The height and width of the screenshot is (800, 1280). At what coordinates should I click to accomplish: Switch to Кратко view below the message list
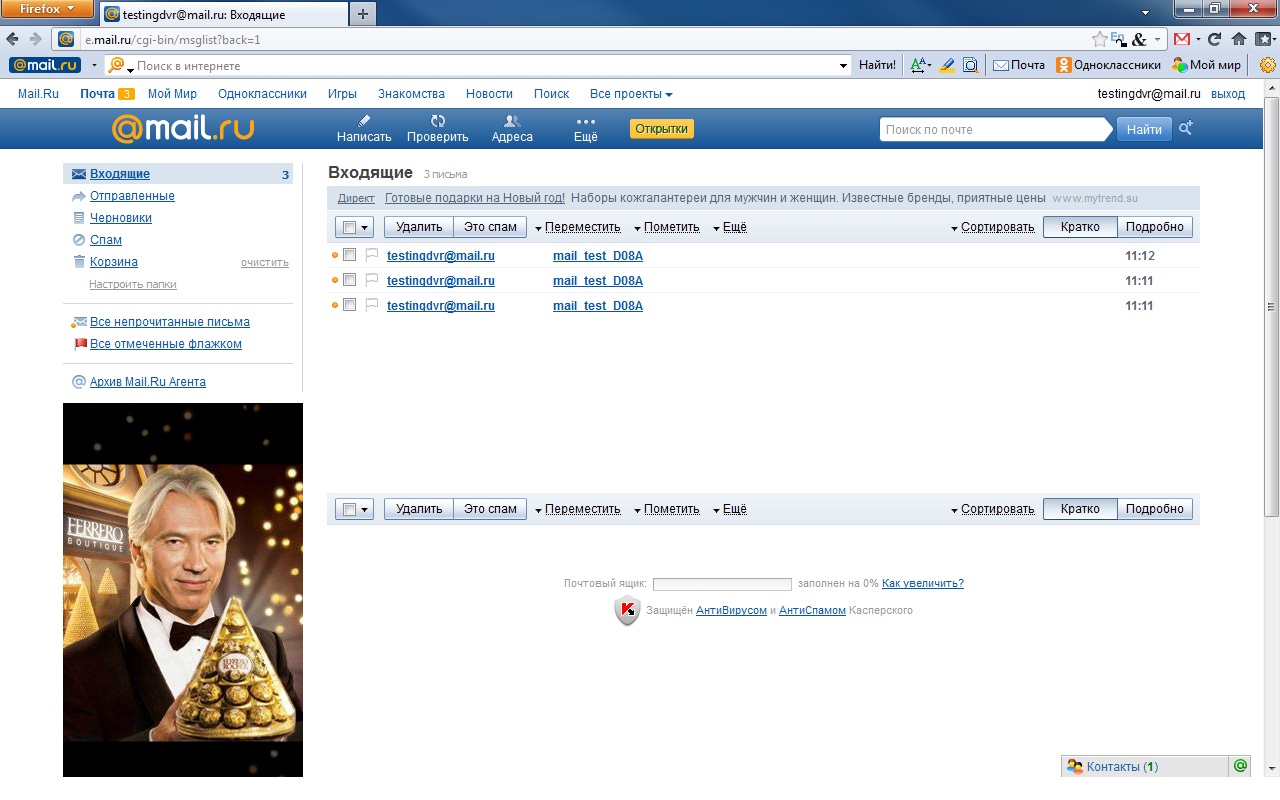point(1080,509)
